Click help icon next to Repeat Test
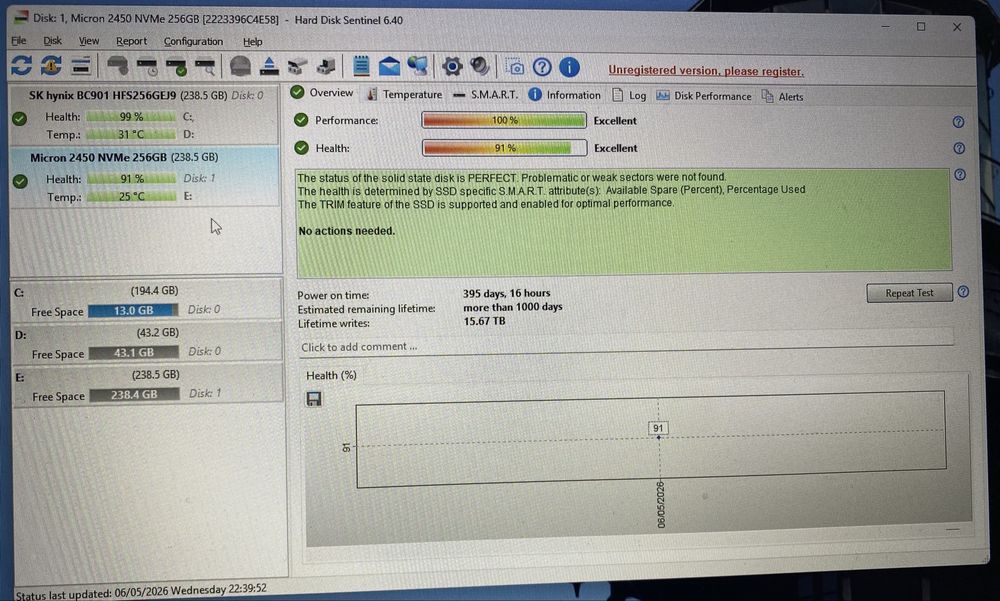Viewport: 1000px width, 601px height. pos(963,292)
